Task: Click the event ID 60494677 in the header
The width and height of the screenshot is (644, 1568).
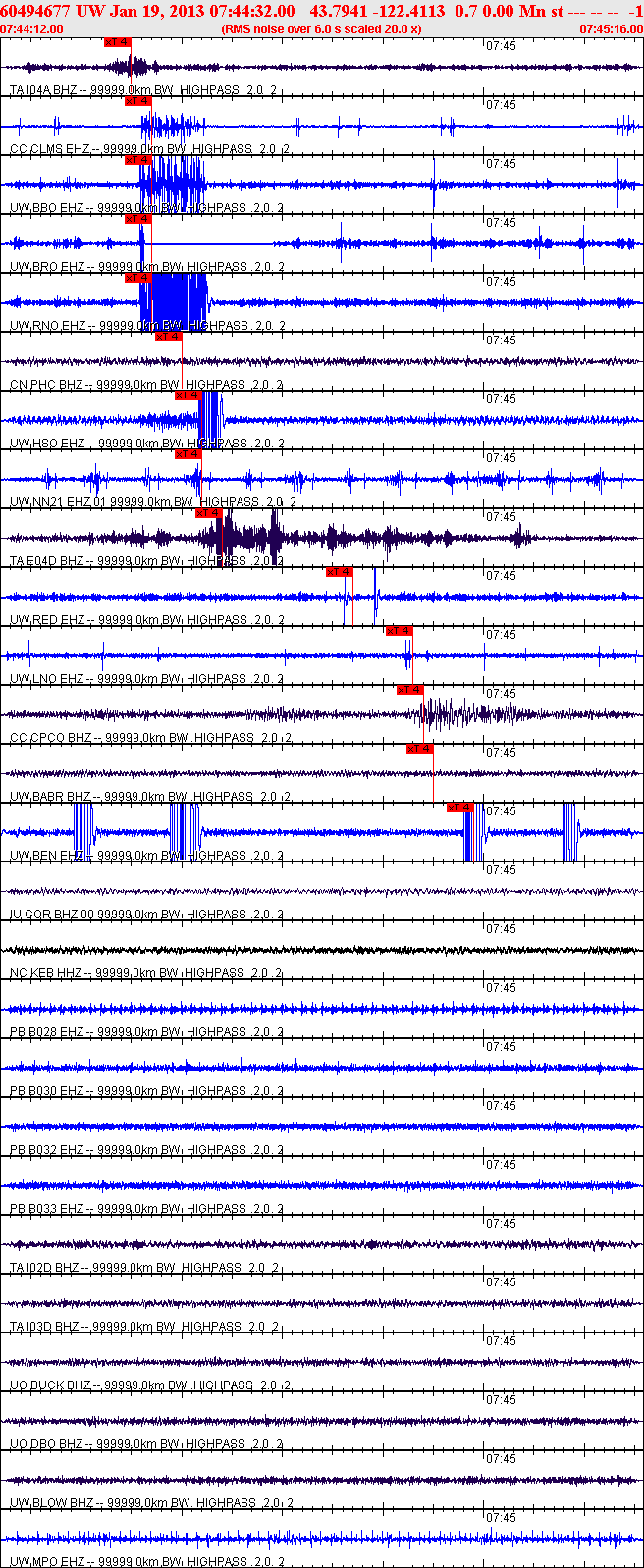Action: click(35, 11)
